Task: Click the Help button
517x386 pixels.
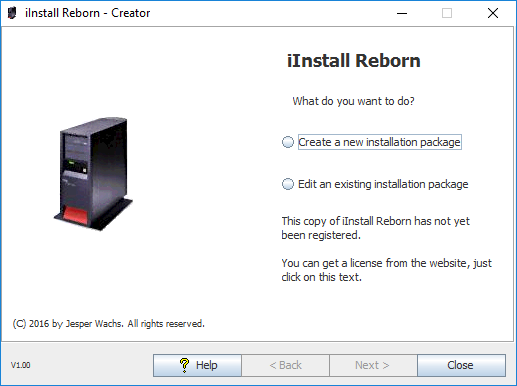Action: coord(197,365)
